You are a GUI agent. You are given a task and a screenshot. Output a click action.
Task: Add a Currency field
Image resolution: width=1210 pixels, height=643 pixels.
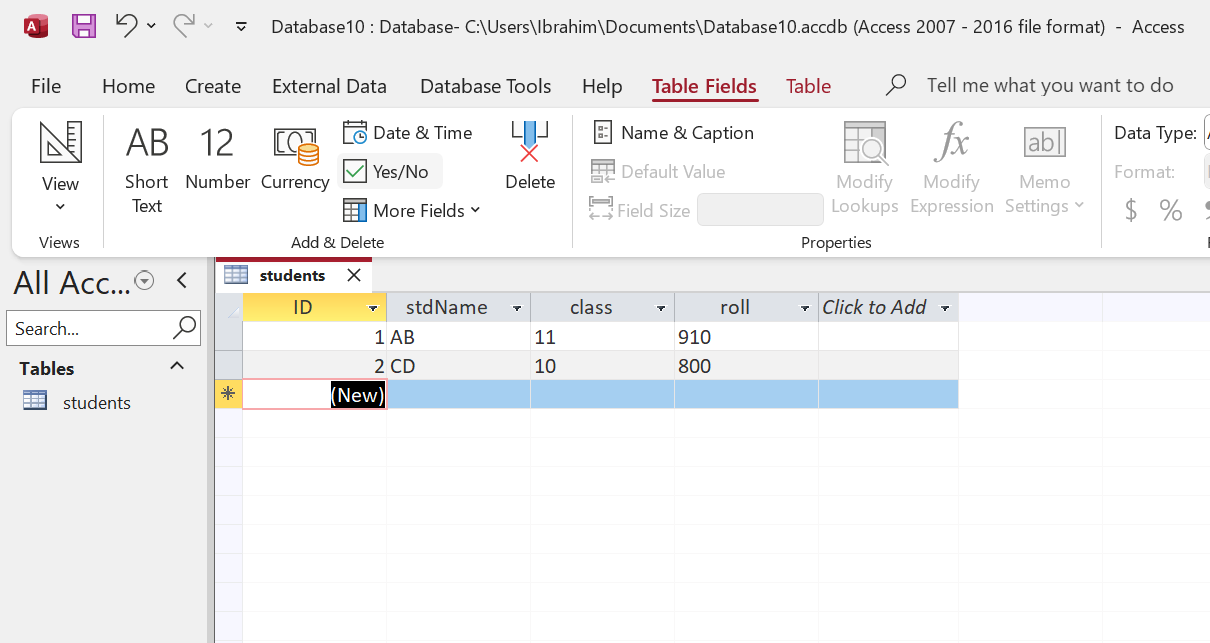click(x=295, y=158)
